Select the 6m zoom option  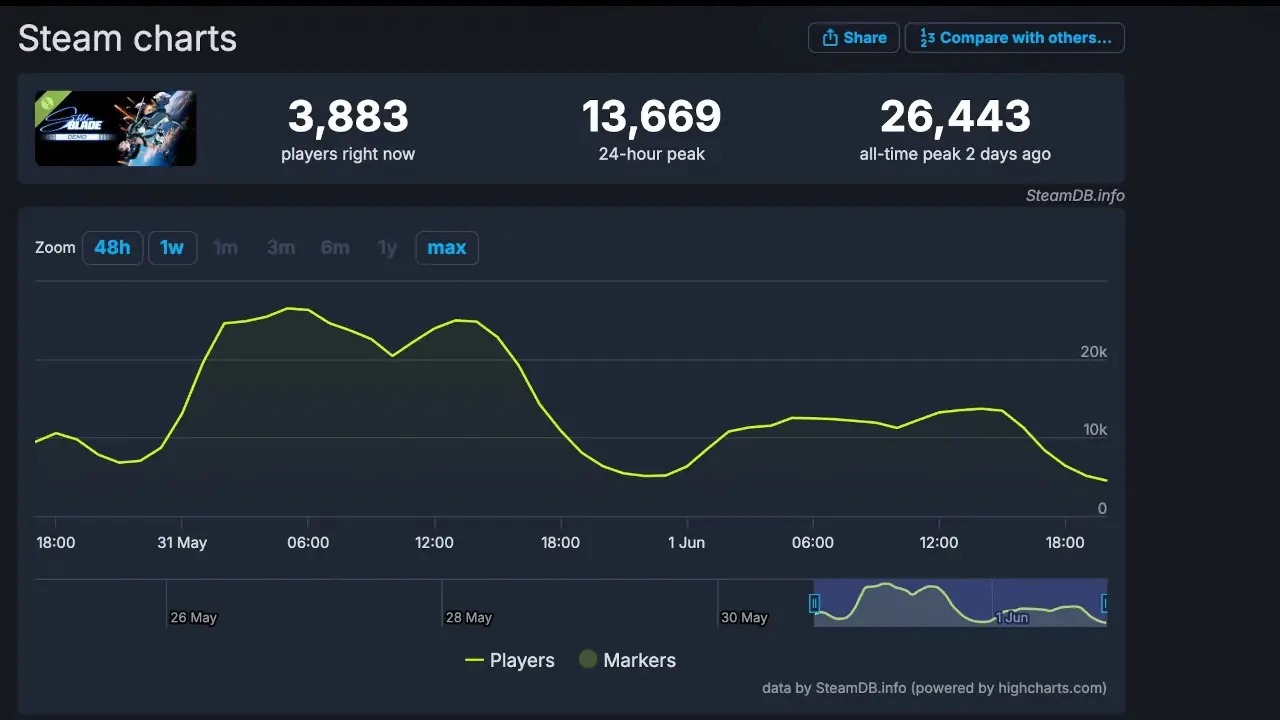tap(335, 247)
